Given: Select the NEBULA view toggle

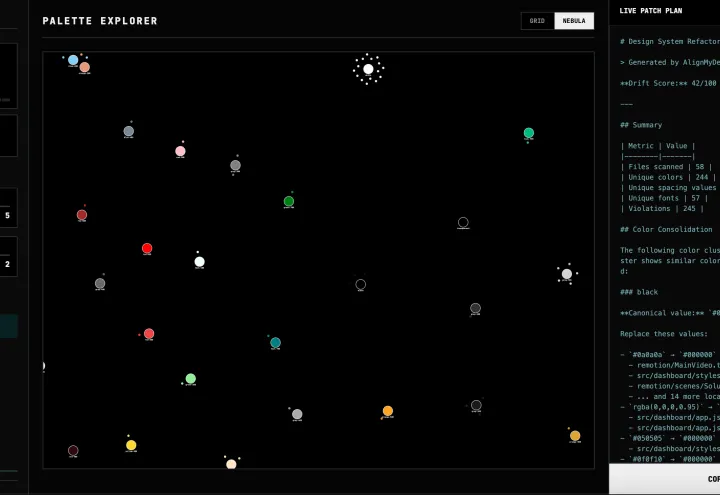Looking at the screenshot, I should (574, 21).
